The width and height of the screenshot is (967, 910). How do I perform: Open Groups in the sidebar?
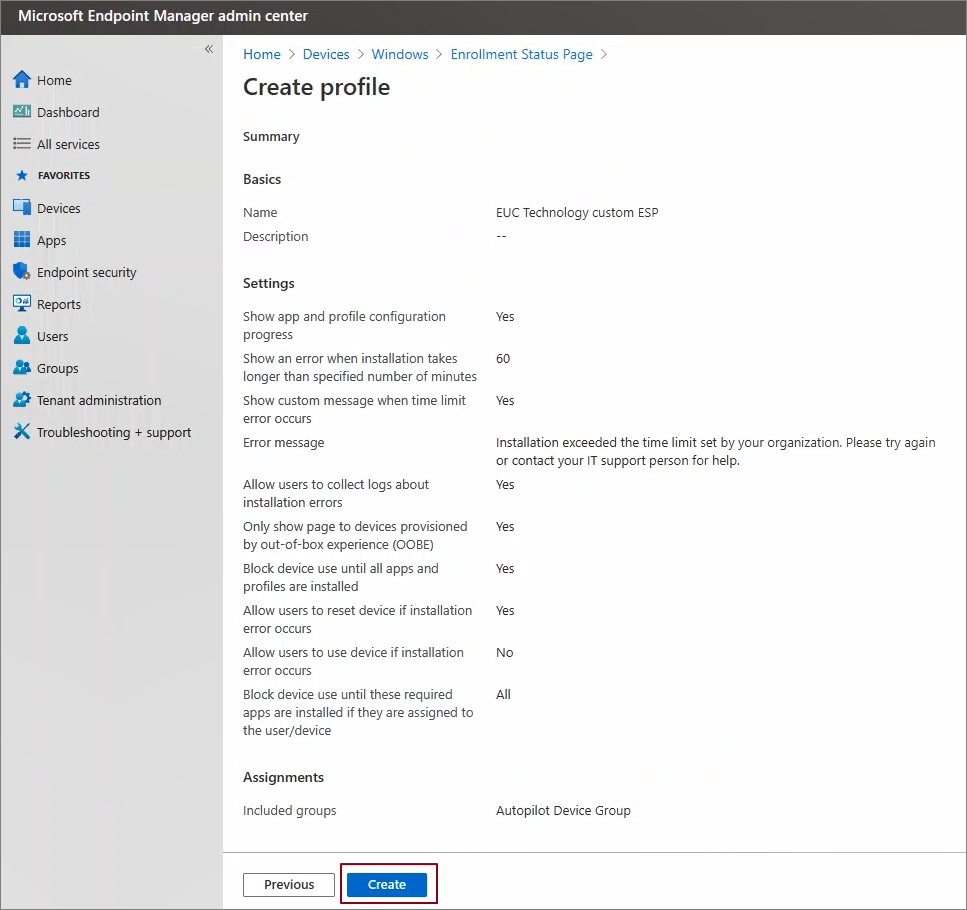pos(57,369)
